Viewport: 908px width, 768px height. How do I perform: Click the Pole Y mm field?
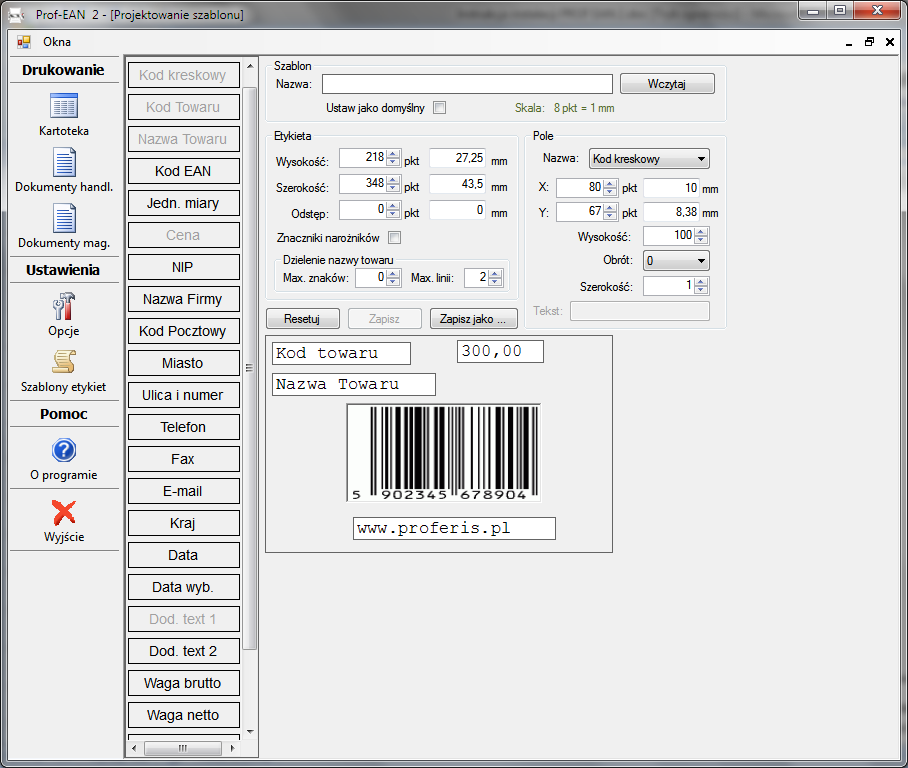click(x=672, y=212)
